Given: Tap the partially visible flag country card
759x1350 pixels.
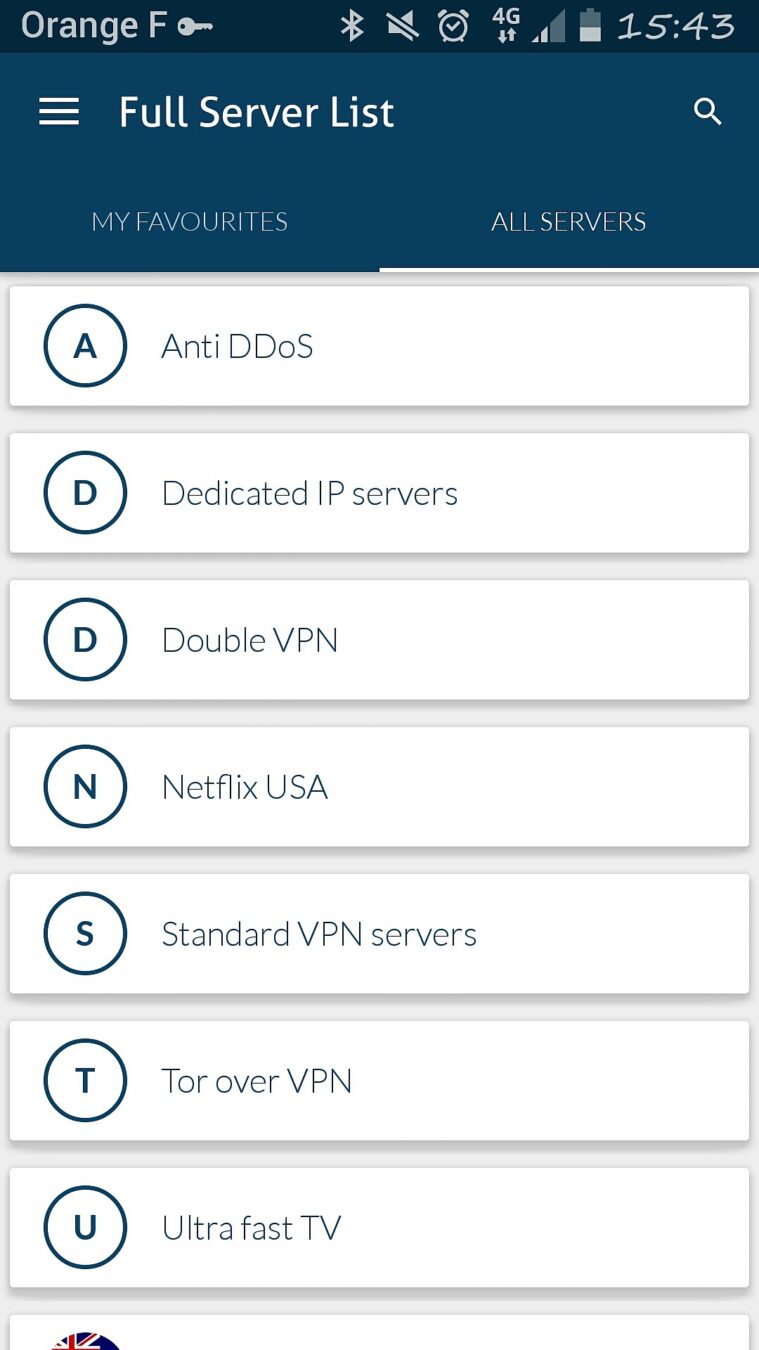Looking at the screenshot, I should pyautogui.click(x=380, y=1334).
